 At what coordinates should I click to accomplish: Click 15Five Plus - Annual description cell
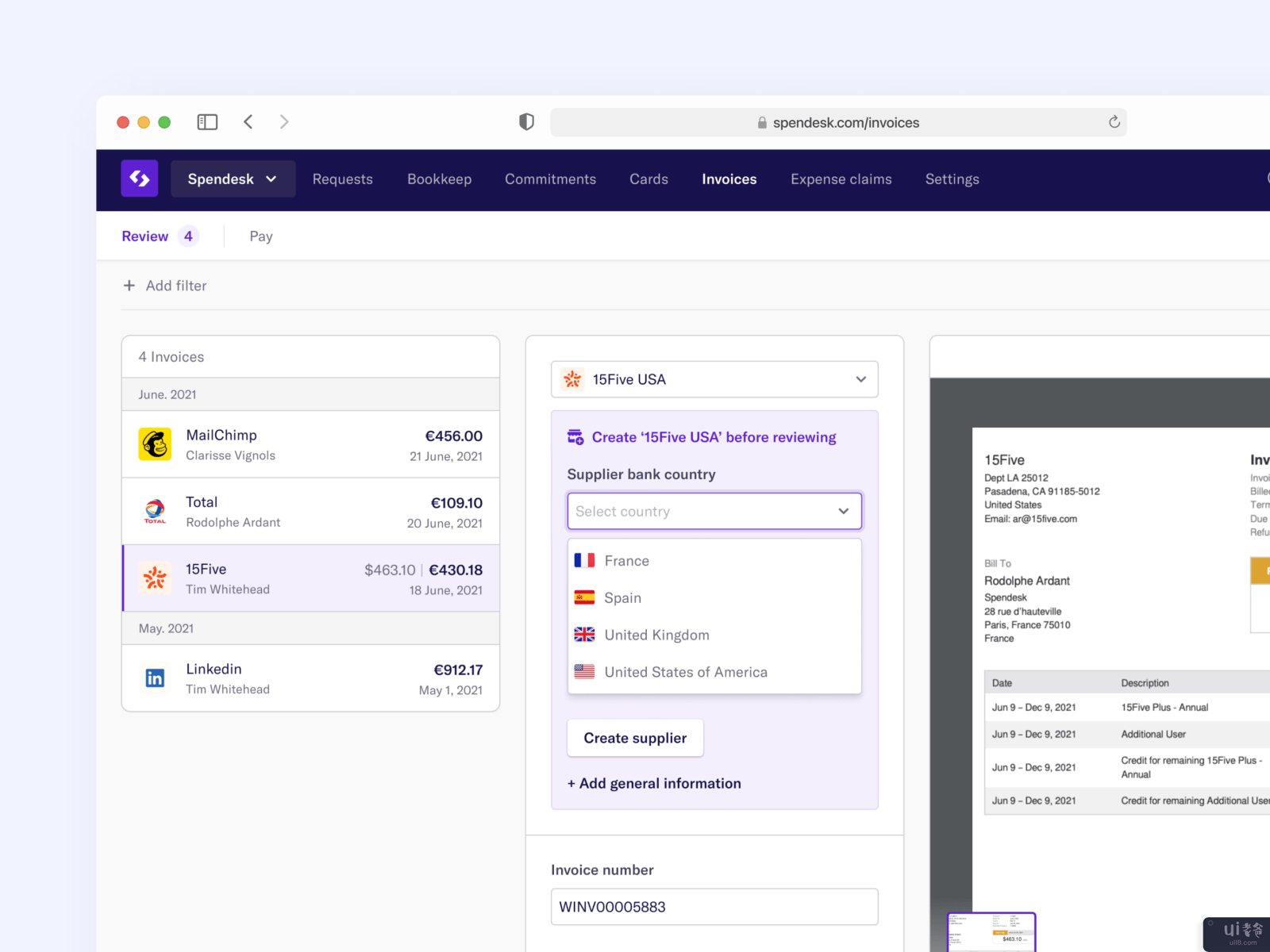click(1164, 707)
